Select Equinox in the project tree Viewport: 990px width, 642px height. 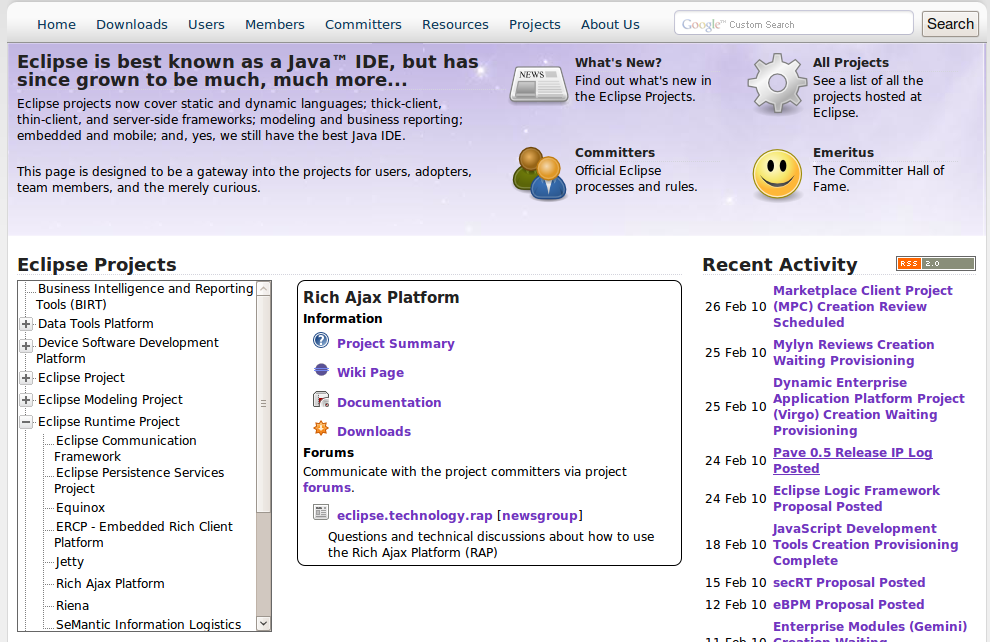coord(80,508)
